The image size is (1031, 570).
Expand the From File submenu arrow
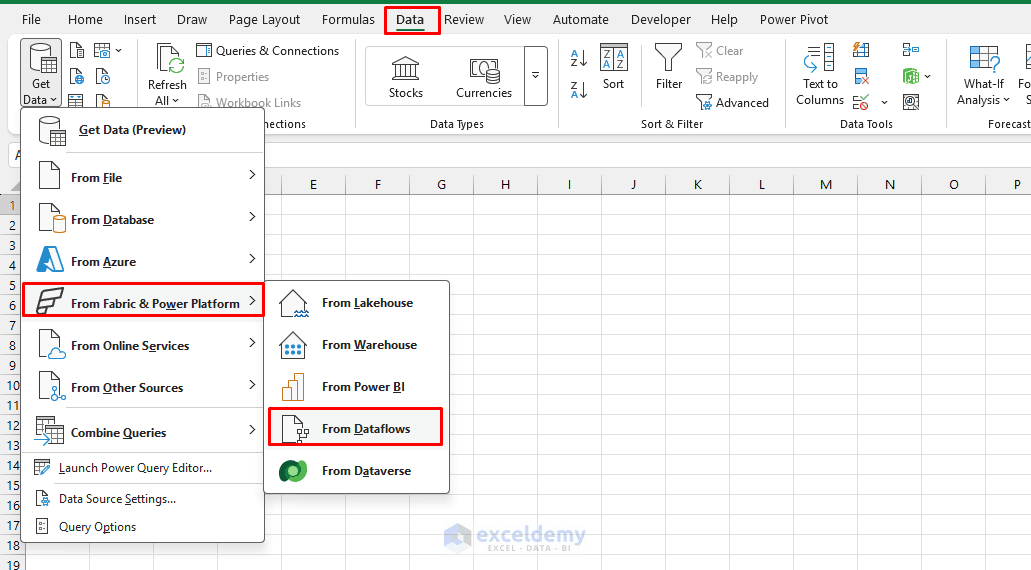click(252, 175)
